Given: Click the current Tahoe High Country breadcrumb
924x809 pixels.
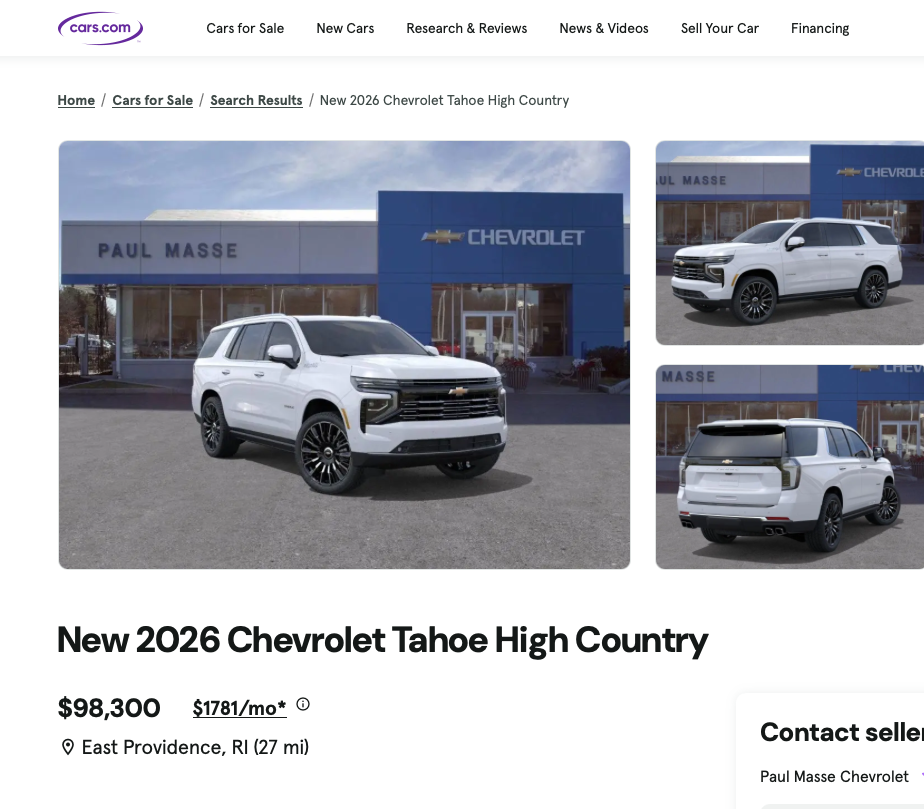Looking at the screenshot, I should 444,100.
